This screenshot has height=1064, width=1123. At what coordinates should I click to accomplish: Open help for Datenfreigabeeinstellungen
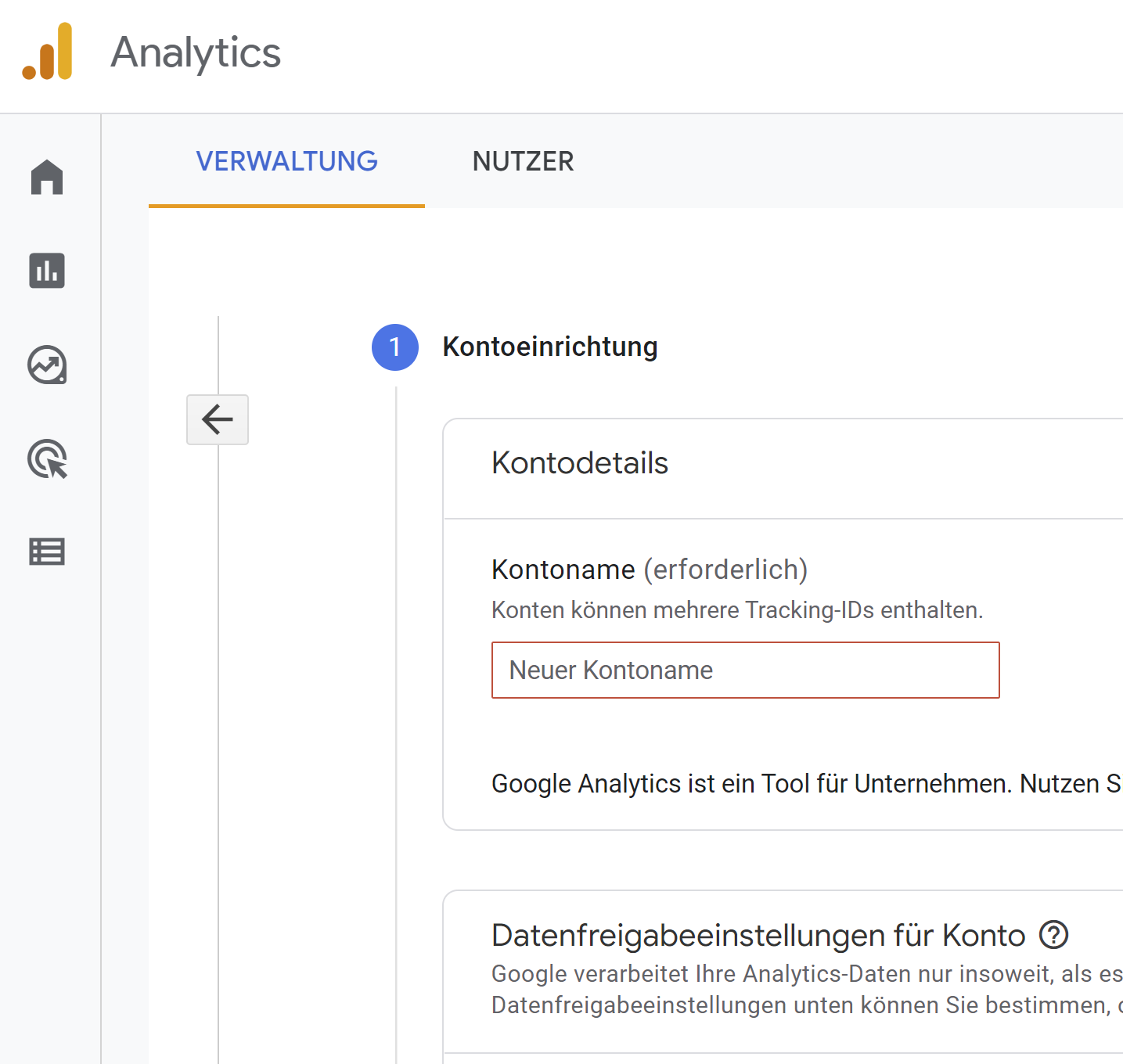coord(1054,934)
